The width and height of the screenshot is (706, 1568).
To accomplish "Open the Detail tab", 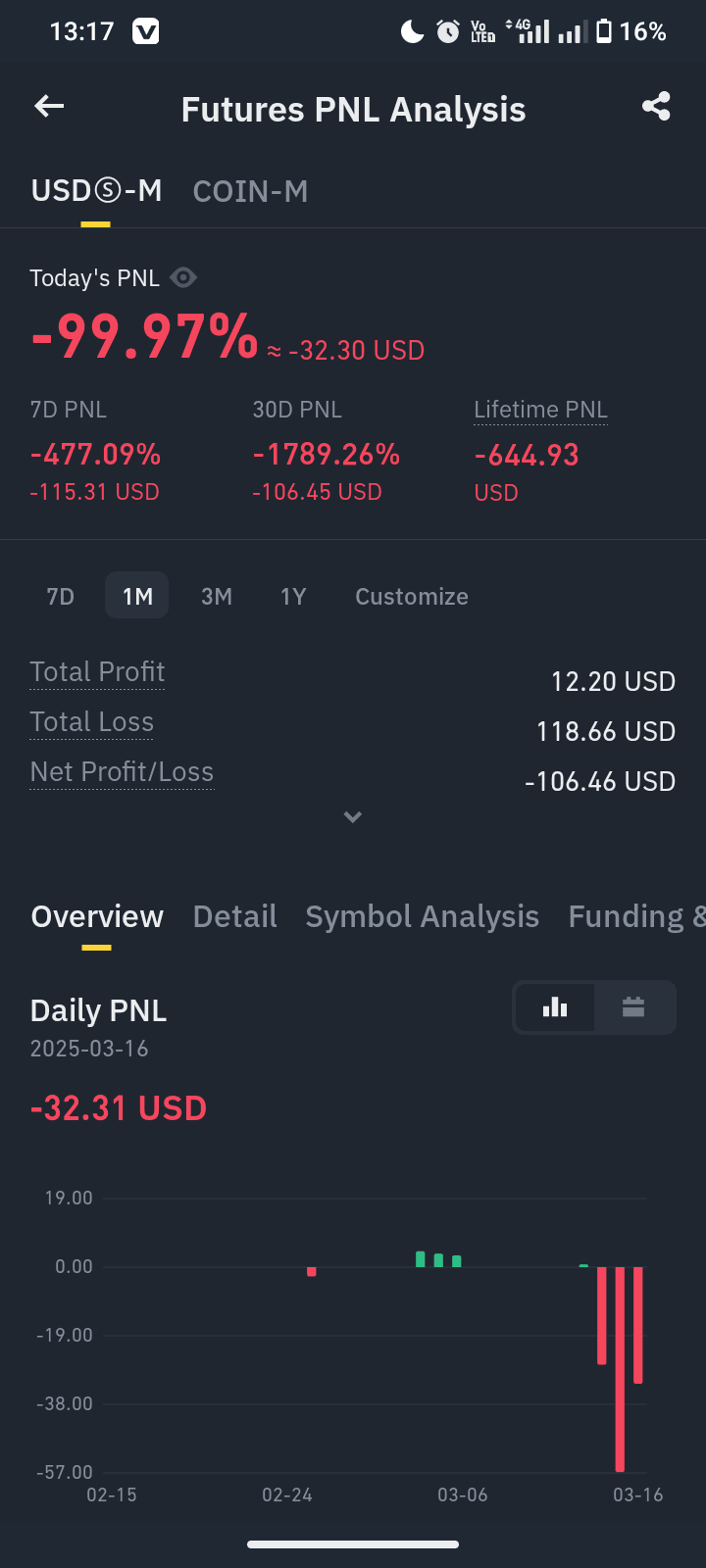I will click(235, 916).
